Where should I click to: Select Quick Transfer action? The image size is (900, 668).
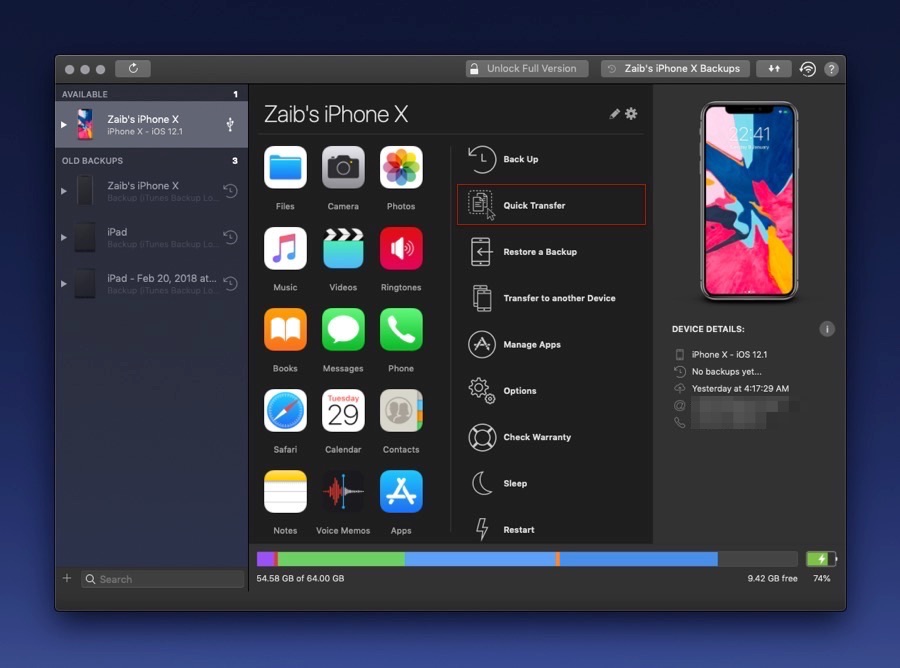click(551, 205)
